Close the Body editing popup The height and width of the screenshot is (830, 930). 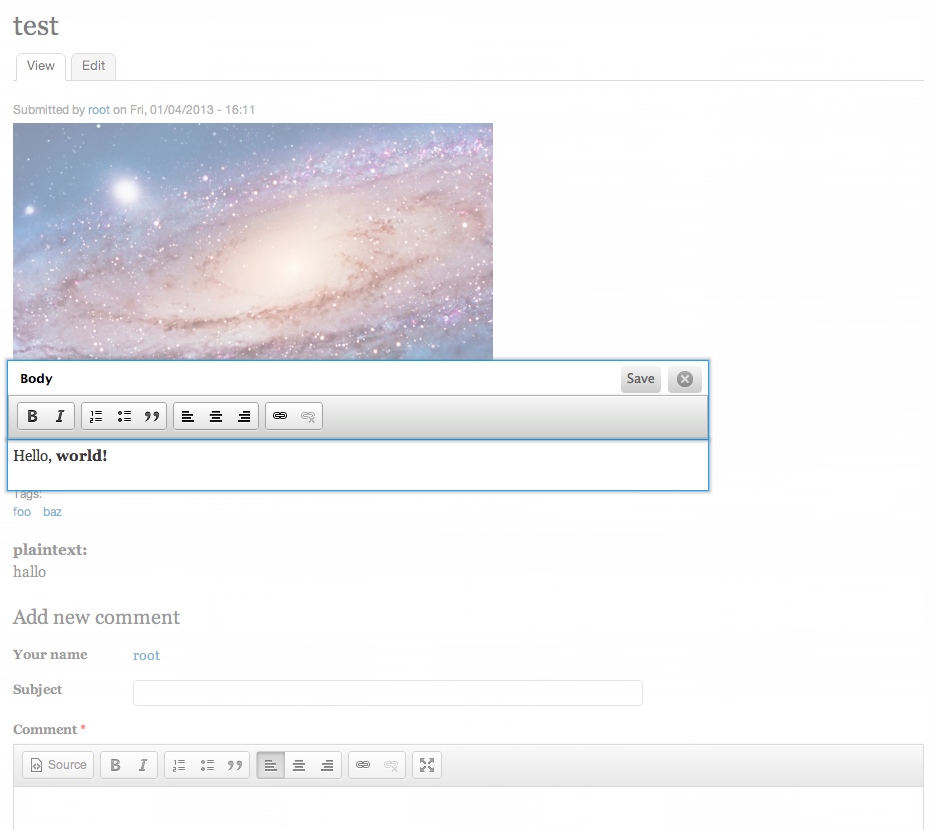coord(684,379)
